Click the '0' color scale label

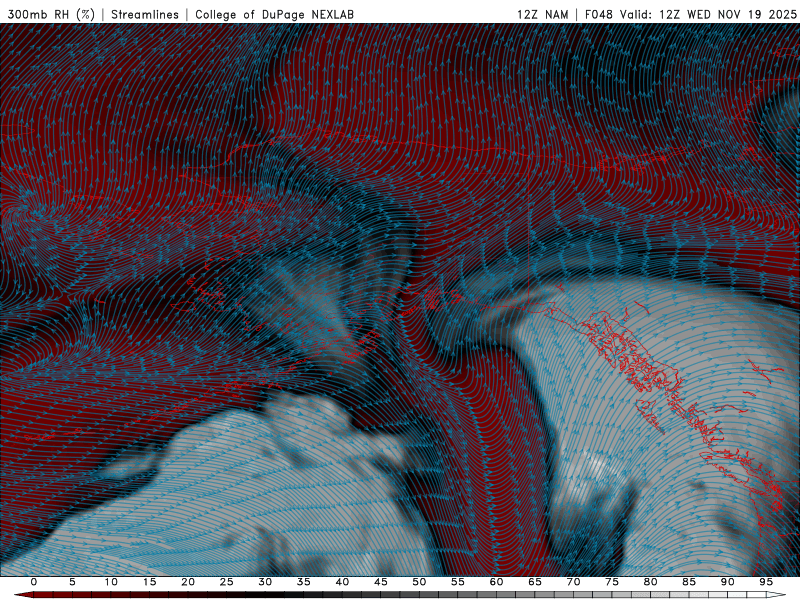tap(34, 582)
